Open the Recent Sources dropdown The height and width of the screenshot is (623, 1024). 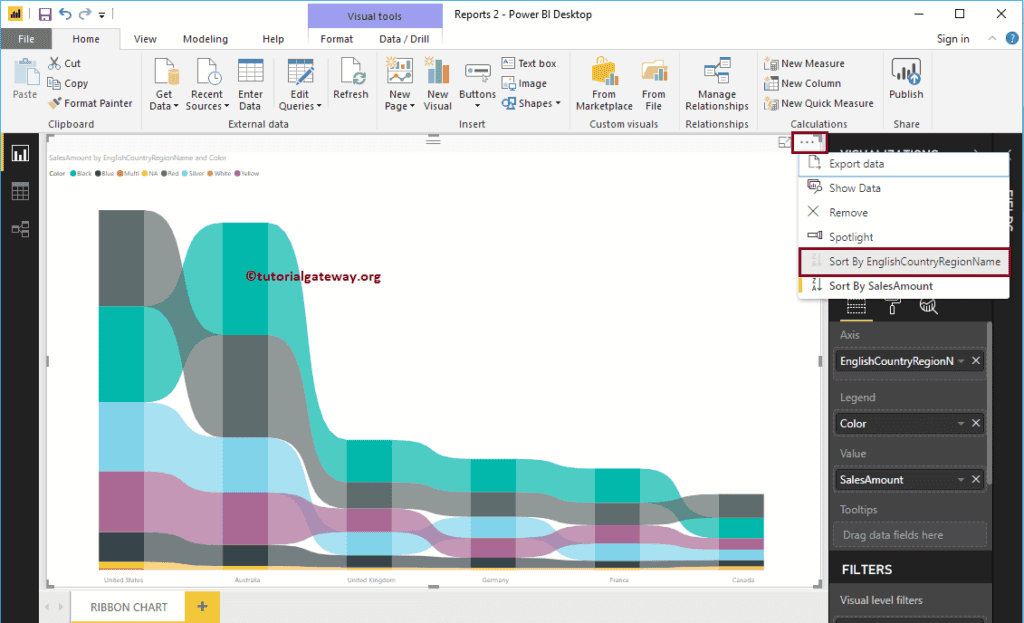207,84
